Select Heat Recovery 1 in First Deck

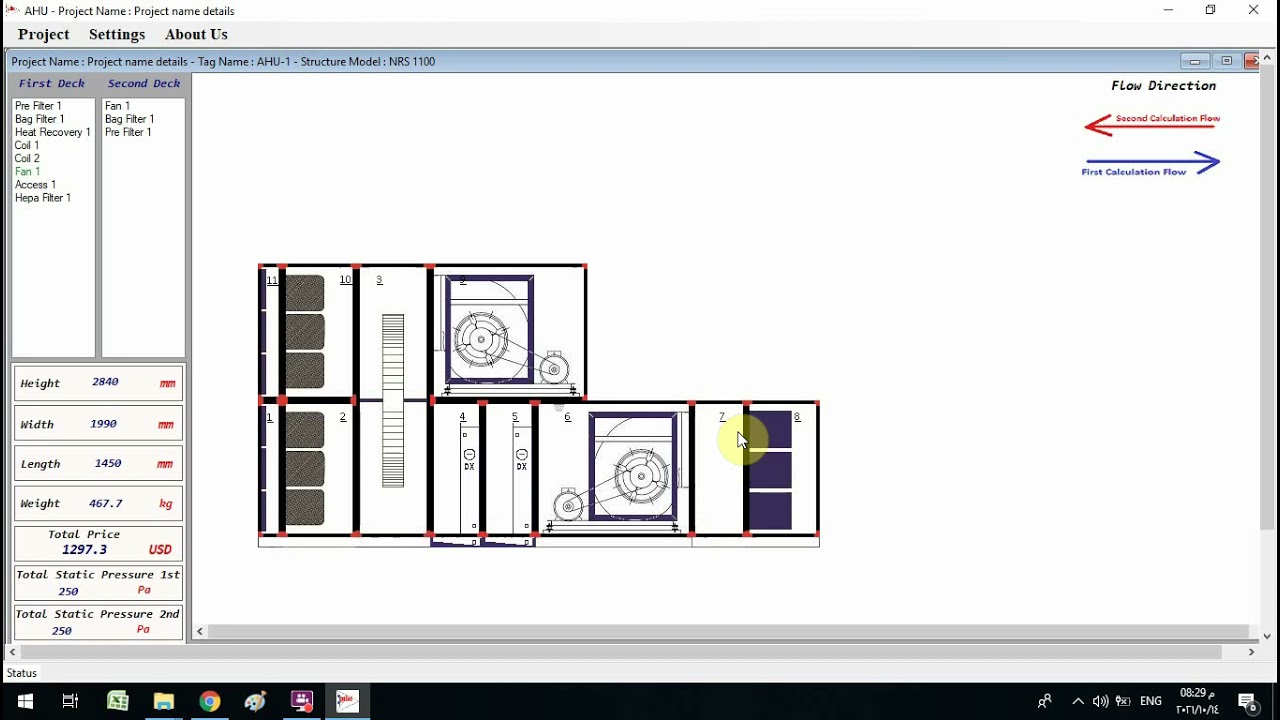tap(53, 132)
